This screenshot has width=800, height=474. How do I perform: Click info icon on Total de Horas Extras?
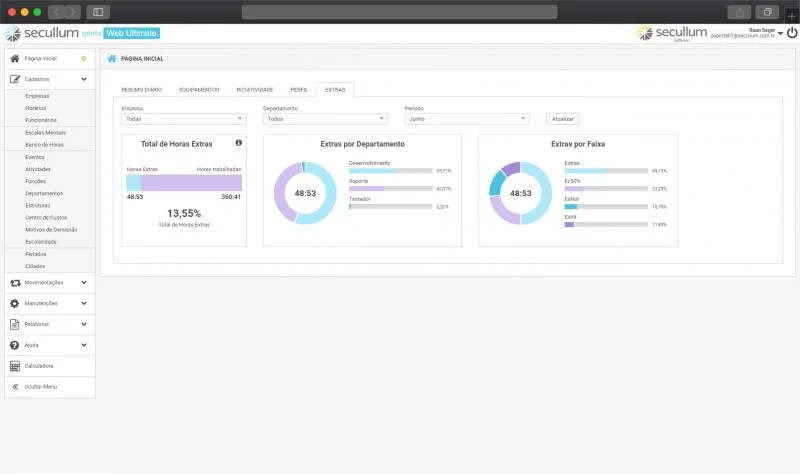(x=238, y=143)
